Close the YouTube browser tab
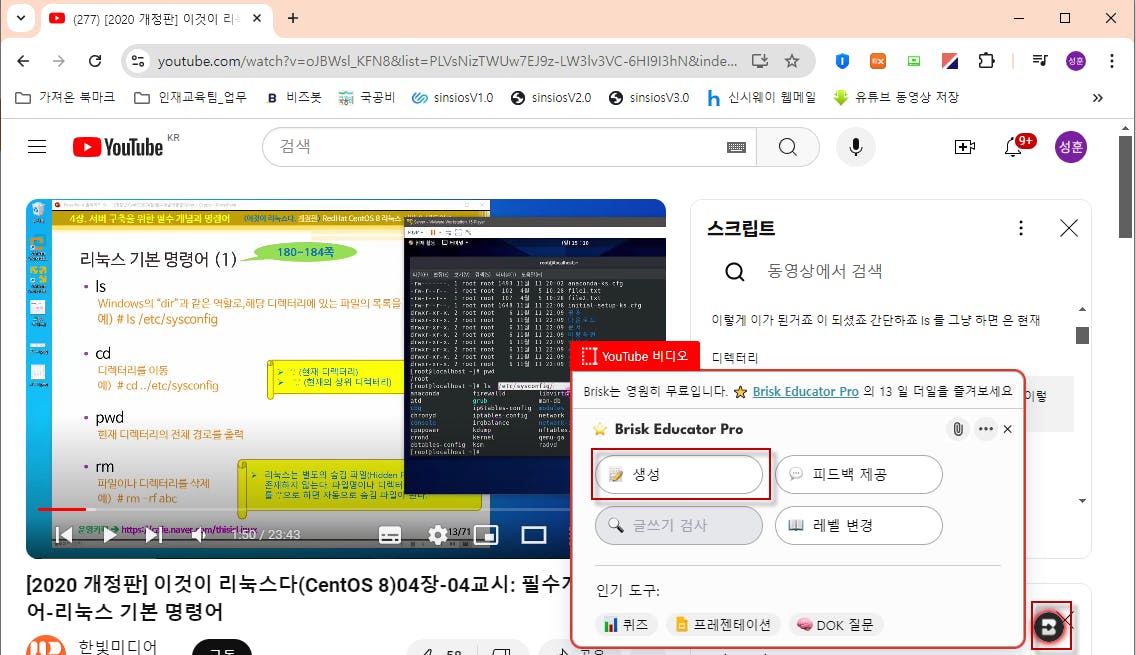Viewport: 1136px width, 655px height. click(256, 18)
